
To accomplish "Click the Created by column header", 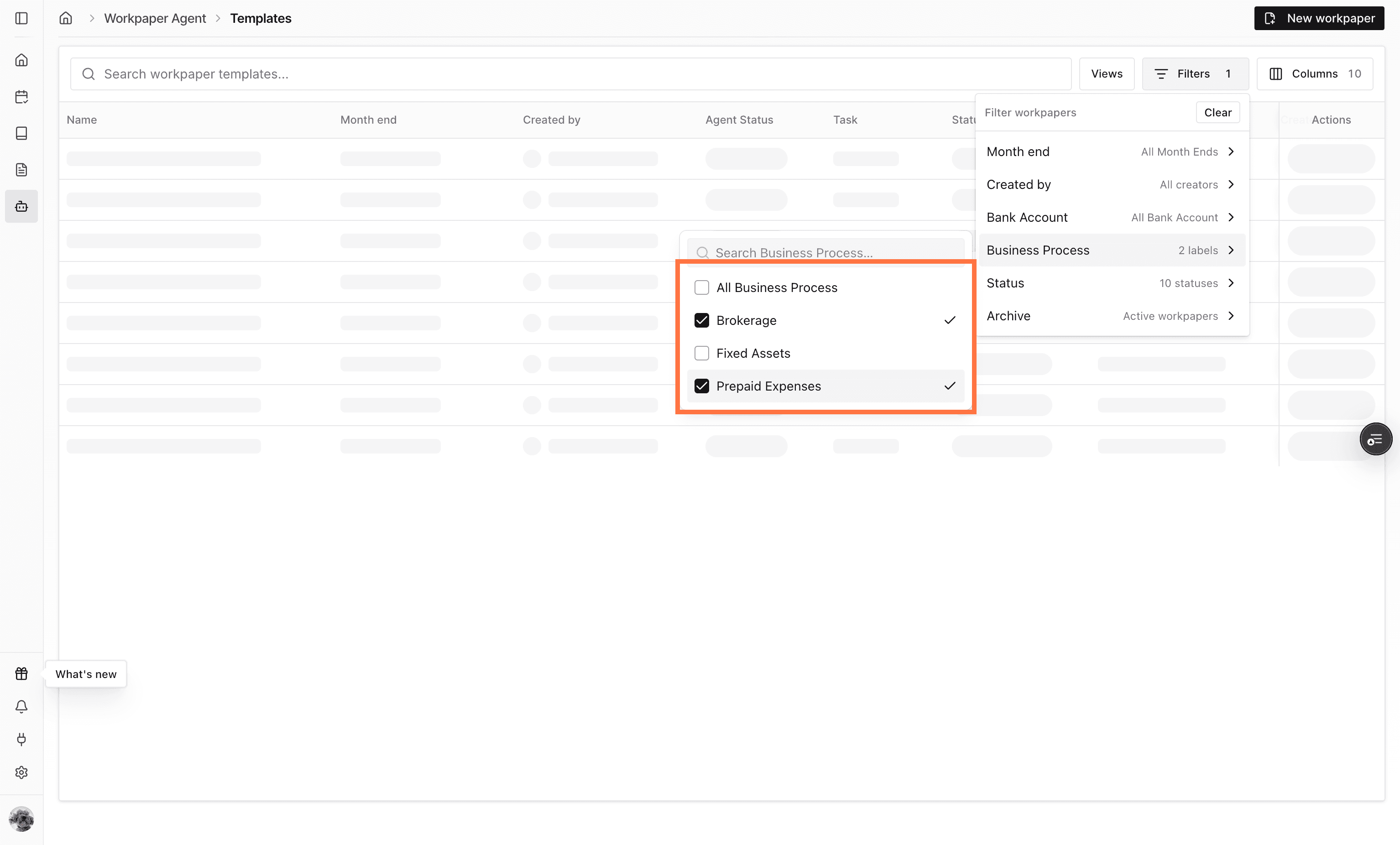I will [x=551, y=120].
